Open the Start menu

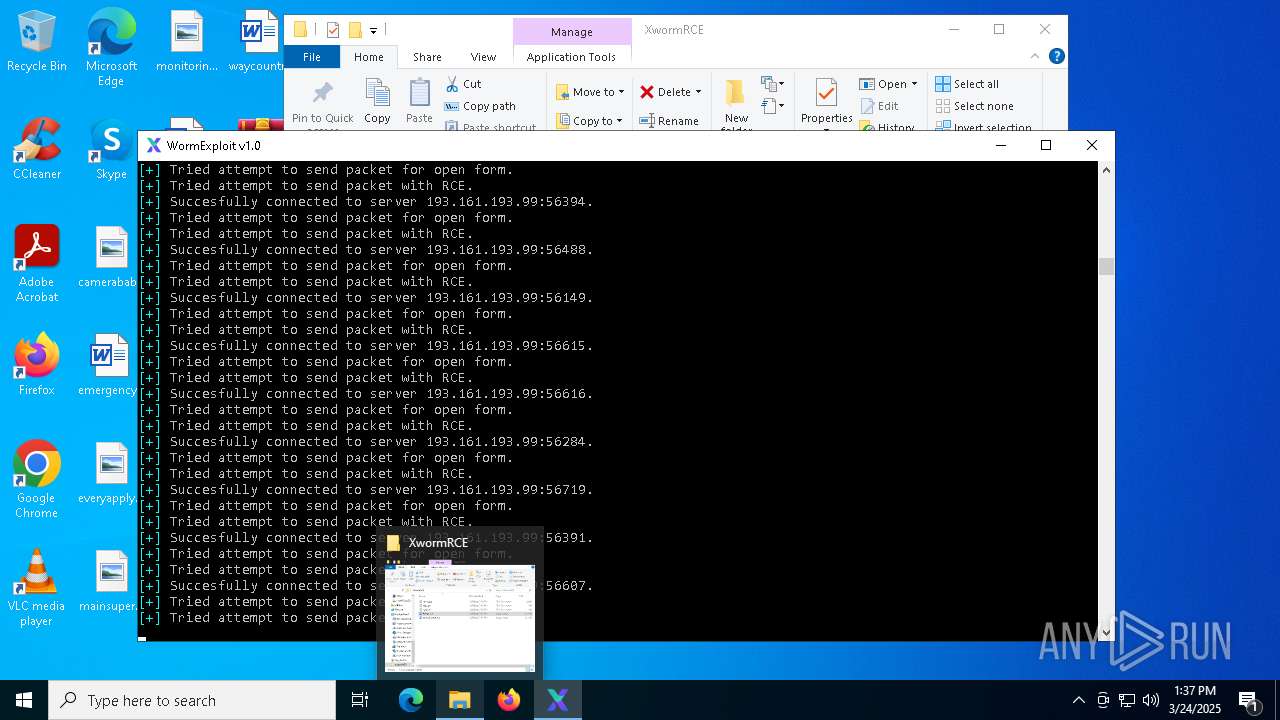[24, 700]
